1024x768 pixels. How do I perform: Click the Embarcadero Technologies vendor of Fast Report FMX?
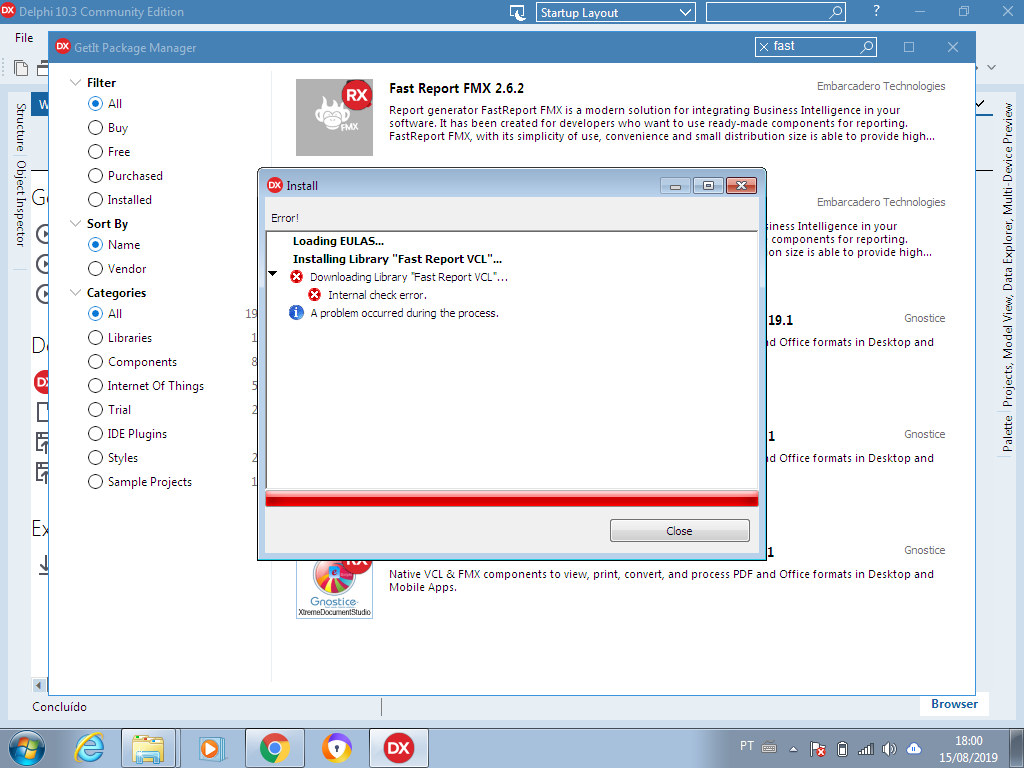tap(881, 86)
